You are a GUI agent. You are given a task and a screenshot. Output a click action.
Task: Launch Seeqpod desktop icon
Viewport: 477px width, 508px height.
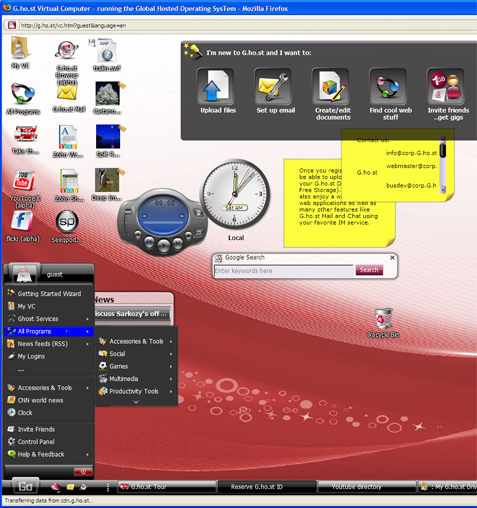[x=67, y=222]
